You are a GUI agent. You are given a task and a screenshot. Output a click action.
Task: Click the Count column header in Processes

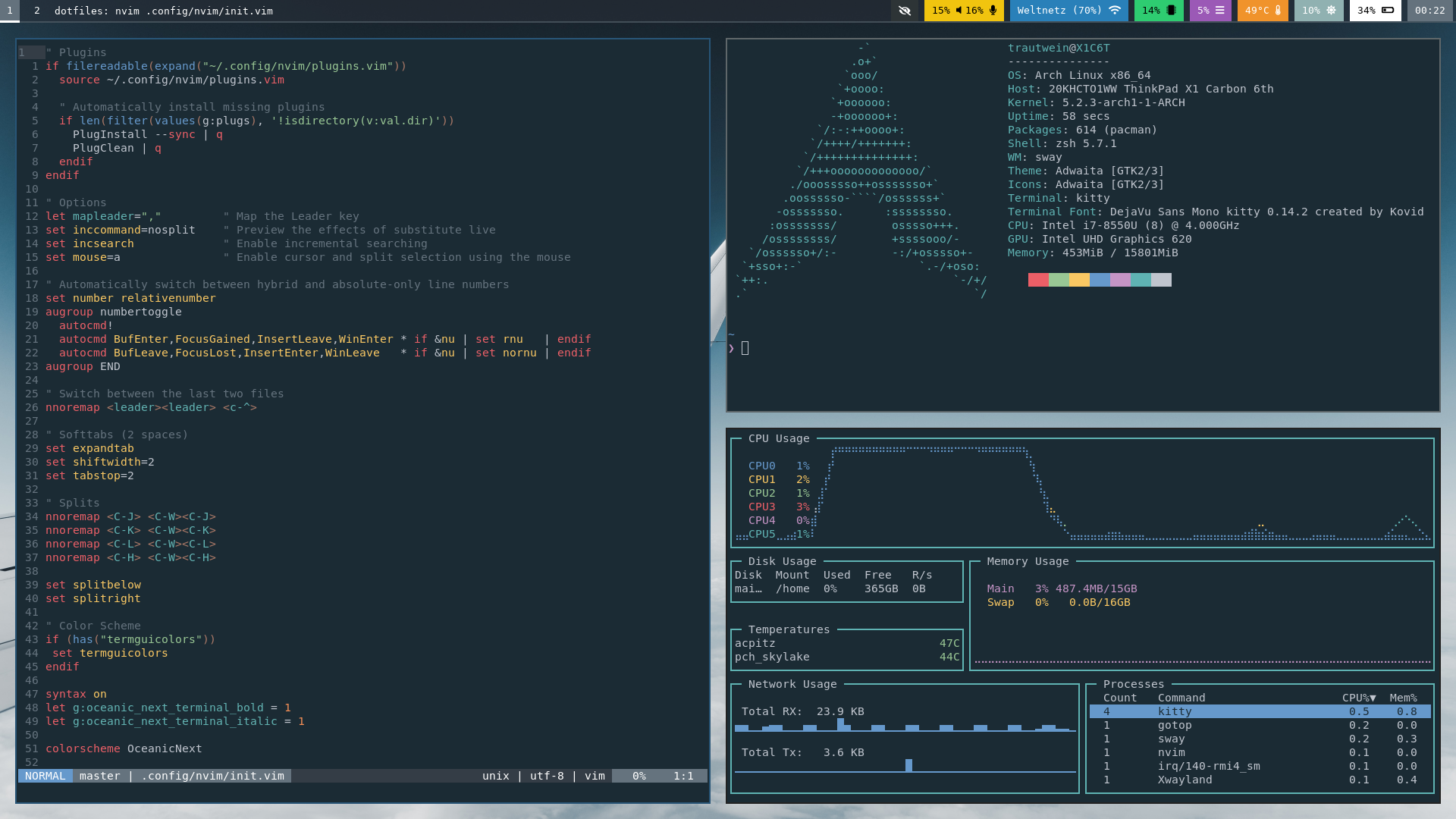tap(1119, 698)
